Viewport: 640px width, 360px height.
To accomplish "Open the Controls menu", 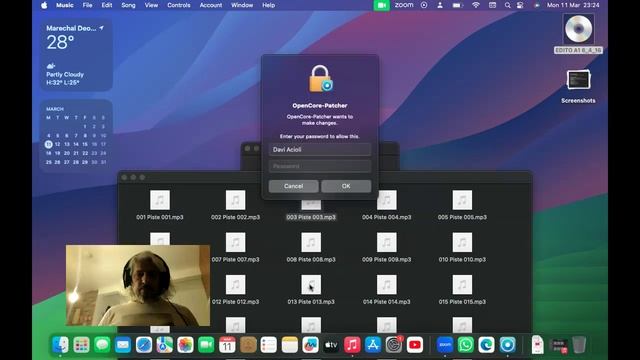I will coord(179,5).
